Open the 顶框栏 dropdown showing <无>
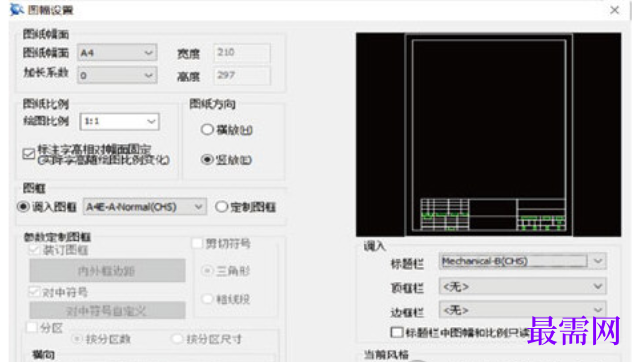Viewport: 639px width, 362px height. (x=522, y=286)
